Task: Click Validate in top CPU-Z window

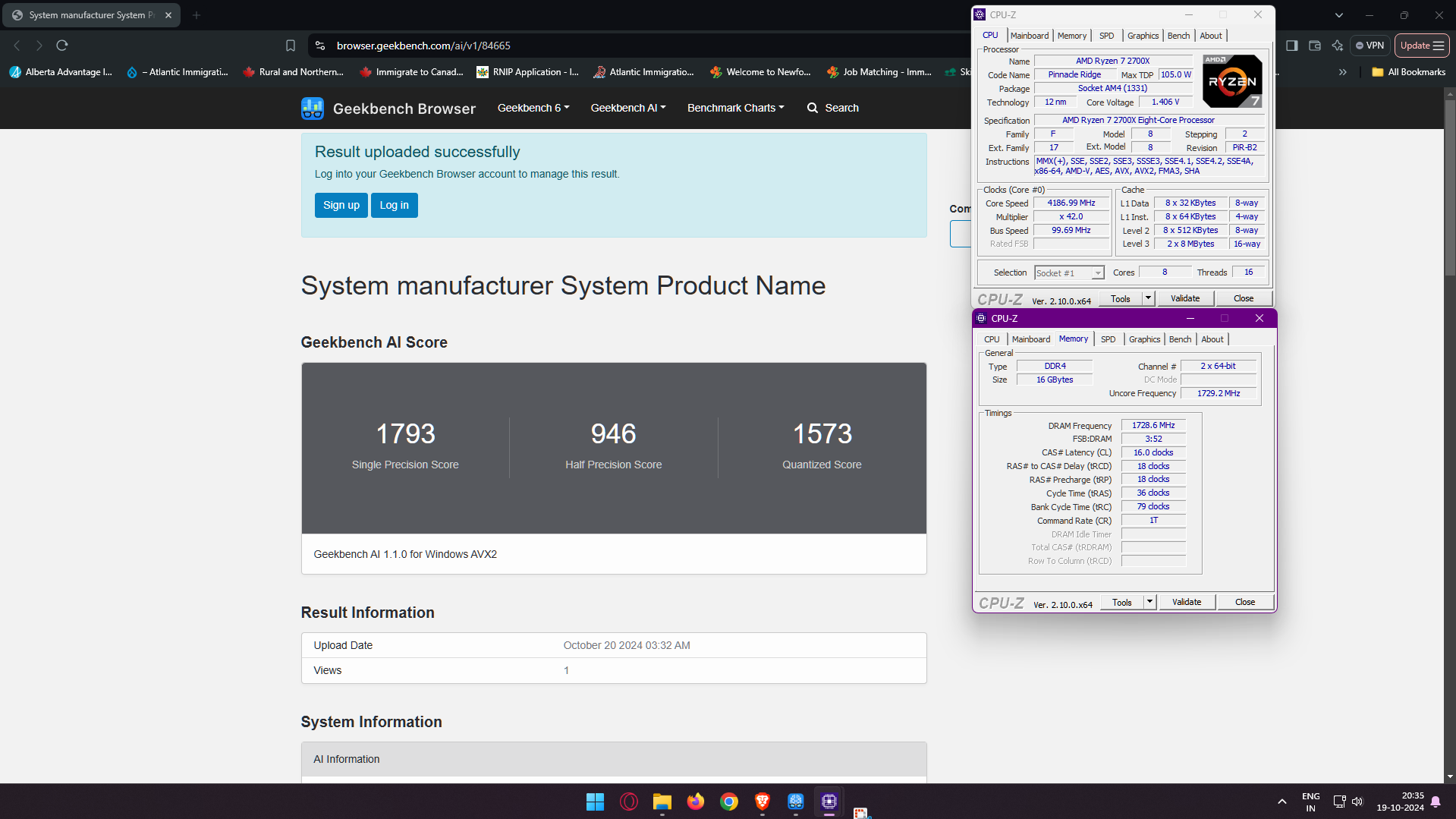Action: pyautogui.click(x=1185, y=298)
